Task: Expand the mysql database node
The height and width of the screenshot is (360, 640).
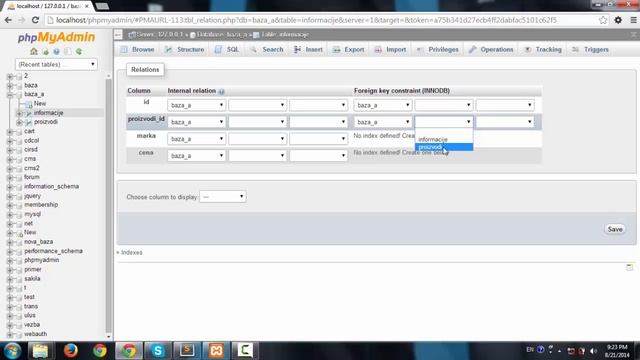Action: click(10, 215)
